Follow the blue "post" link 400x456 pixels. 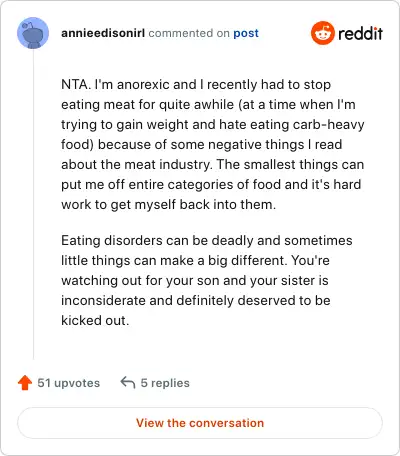pos(246,33)
